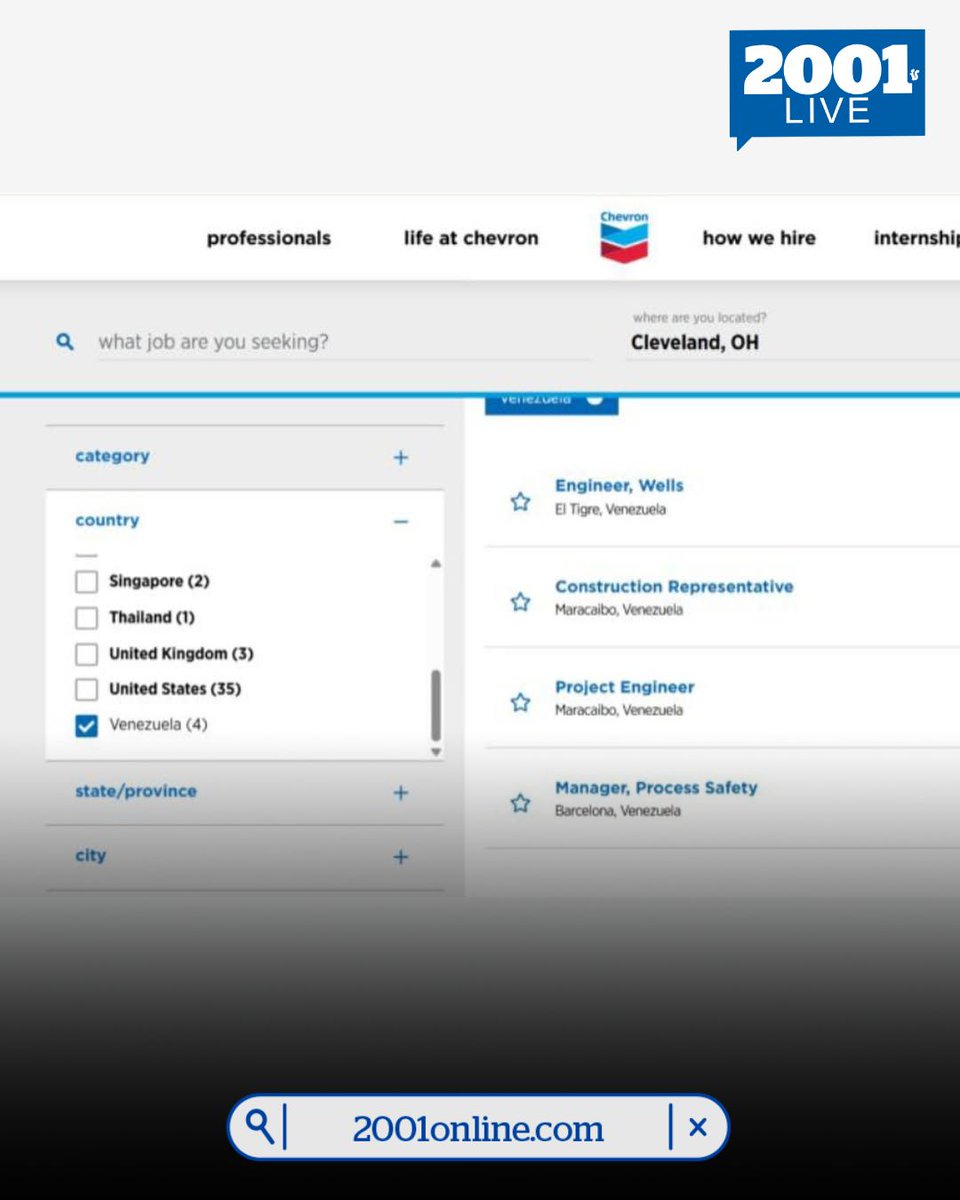Click the 2001 Live logo badge
The image size is (960, 1200).
[827, 88]
